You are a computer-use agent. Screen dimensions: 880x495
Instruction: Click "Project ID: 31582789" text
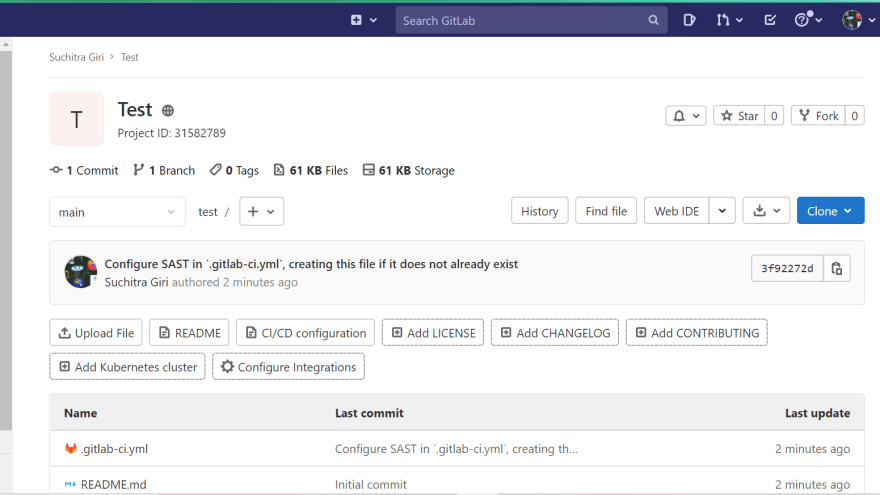(172, 133)
